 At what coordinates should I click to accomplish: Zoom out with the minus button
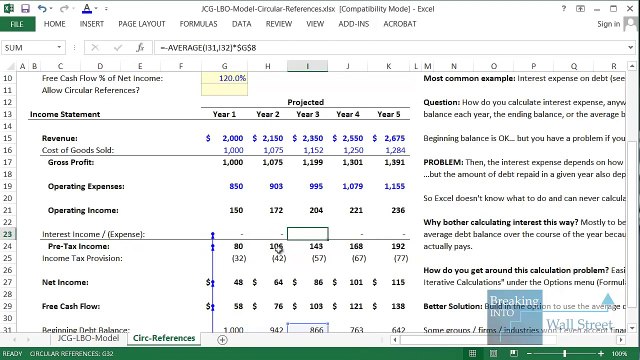point(529,353)
